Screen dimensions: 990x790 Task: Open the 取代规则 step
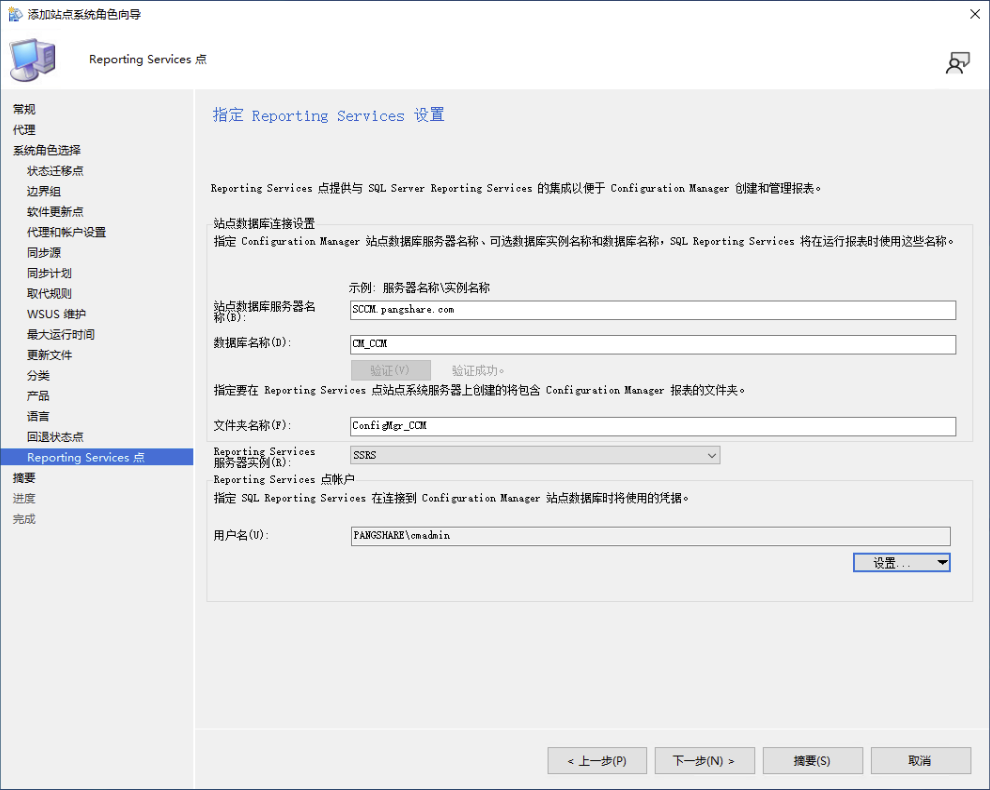click(x=50, y=294)
